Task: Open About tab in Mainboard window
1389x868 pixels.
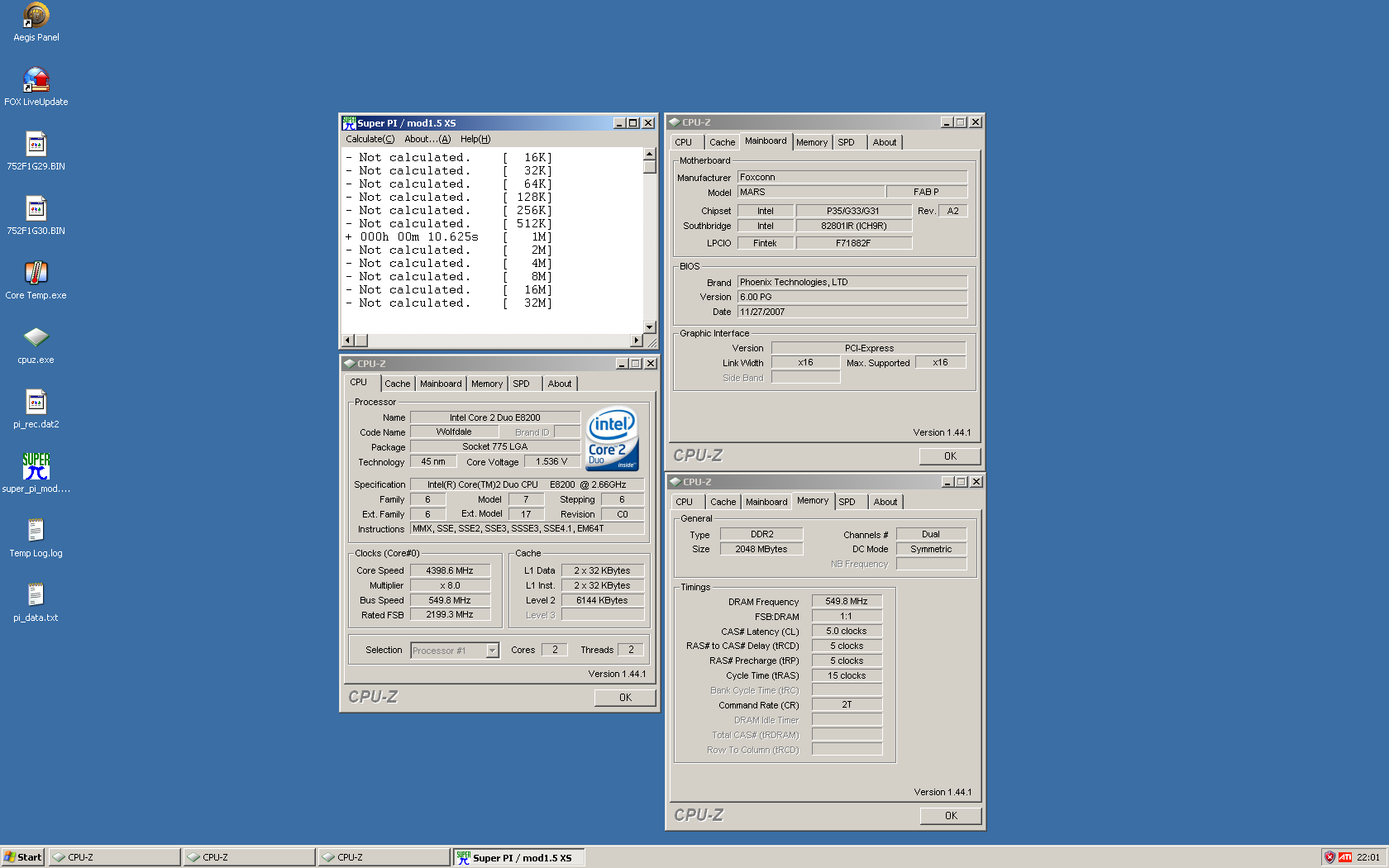Action: 885,142
